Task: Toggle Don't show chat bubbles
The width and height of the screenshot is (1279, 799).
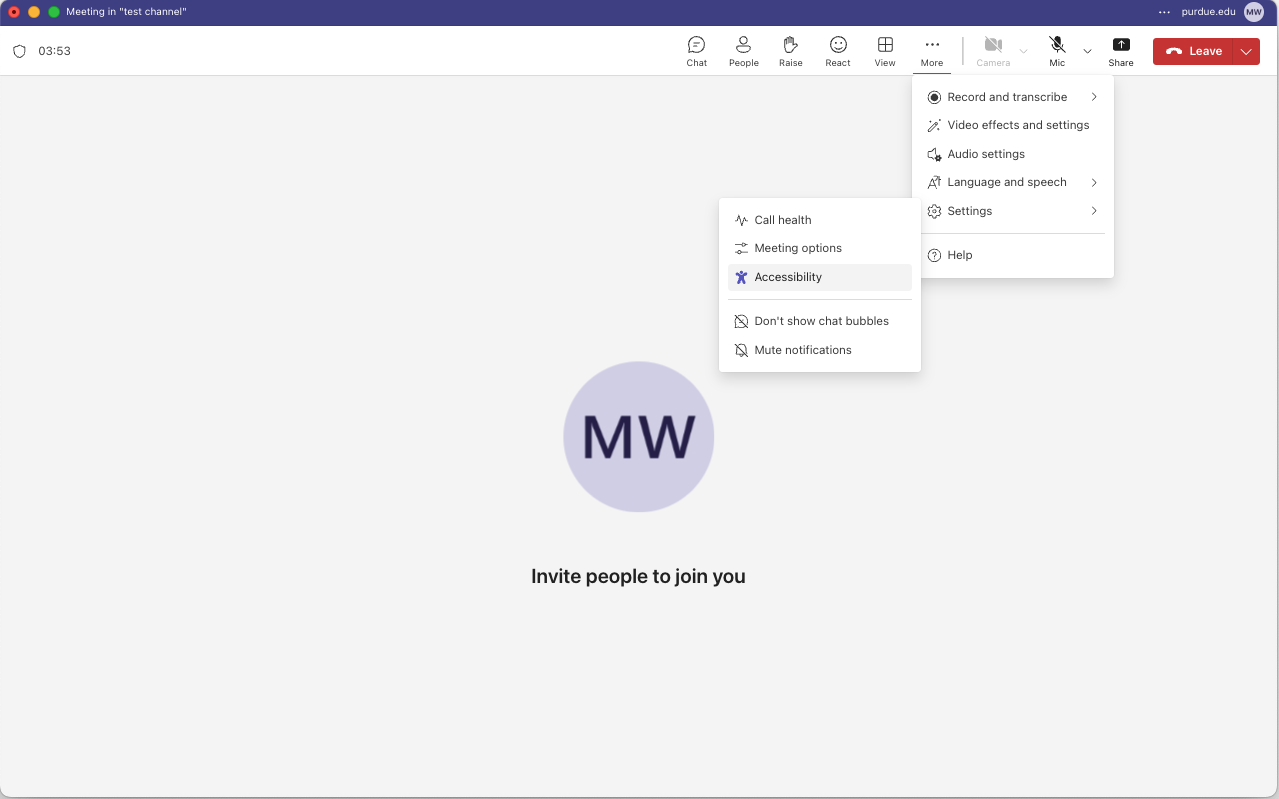Action: [820, 321]
